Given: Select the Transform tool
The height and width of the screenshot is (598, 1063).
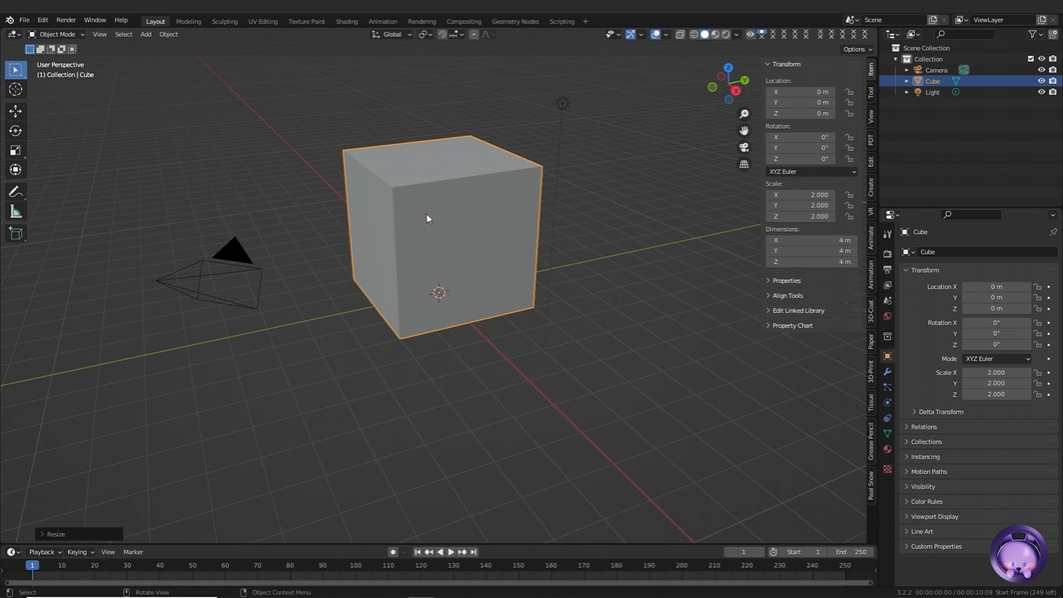Looking at the screenshot, I should (16, 170).
